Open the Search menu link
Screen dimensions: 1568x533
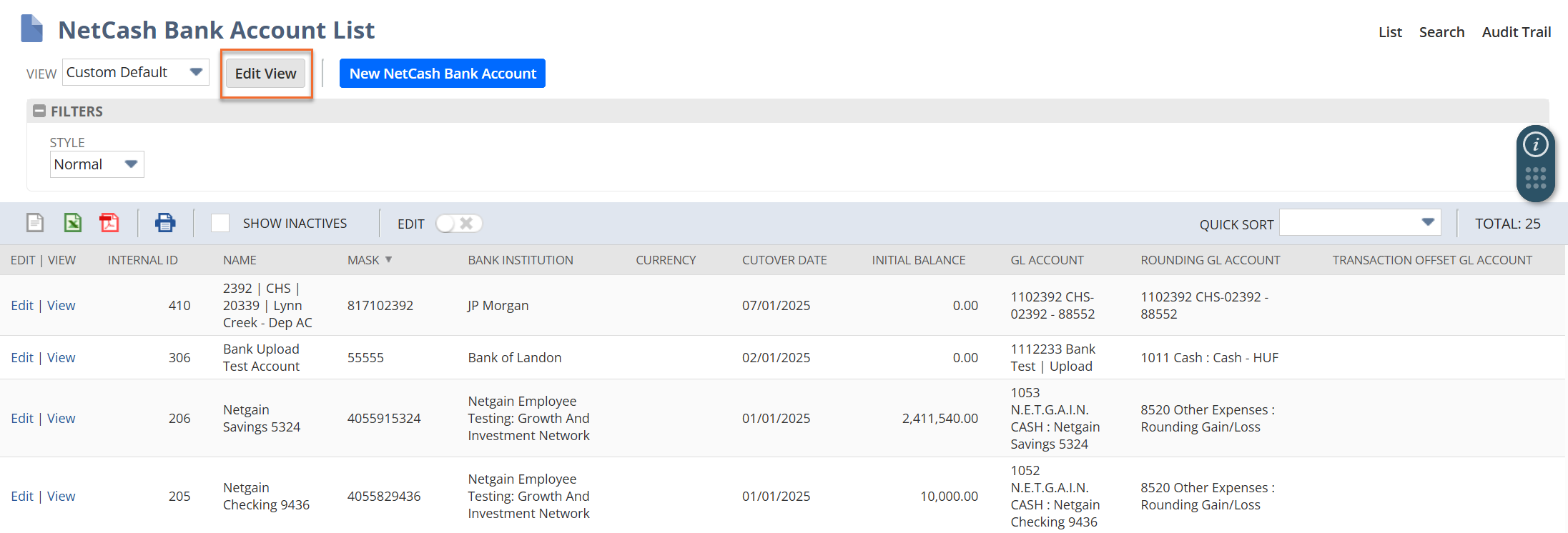click(1441, 32)
